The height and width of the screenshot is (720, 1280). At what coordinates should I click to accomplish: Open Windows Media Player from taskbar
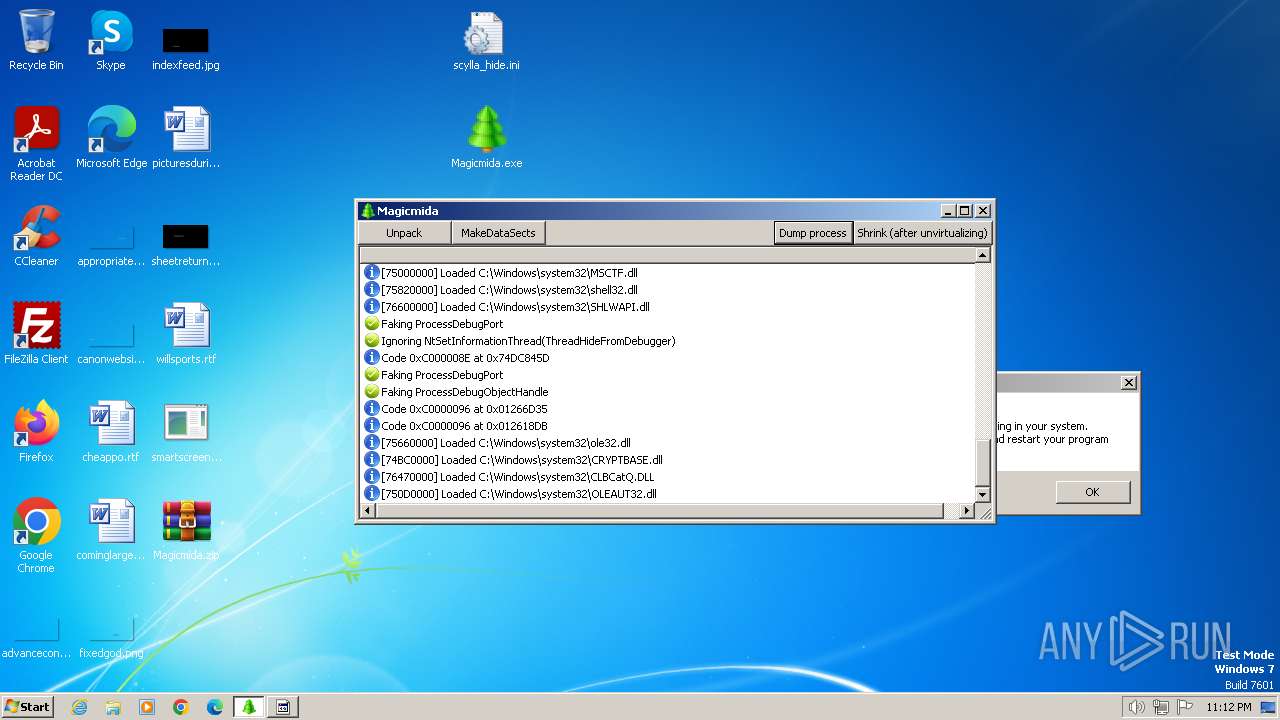(x=147, y=706)
